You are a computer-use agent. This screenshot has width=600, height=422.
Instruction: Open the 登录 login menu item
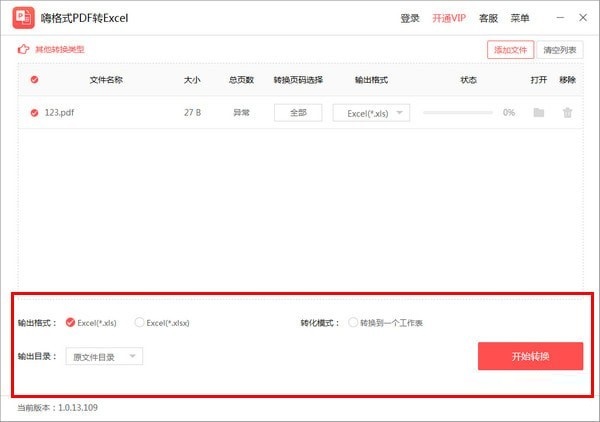[x=410, y=18]
